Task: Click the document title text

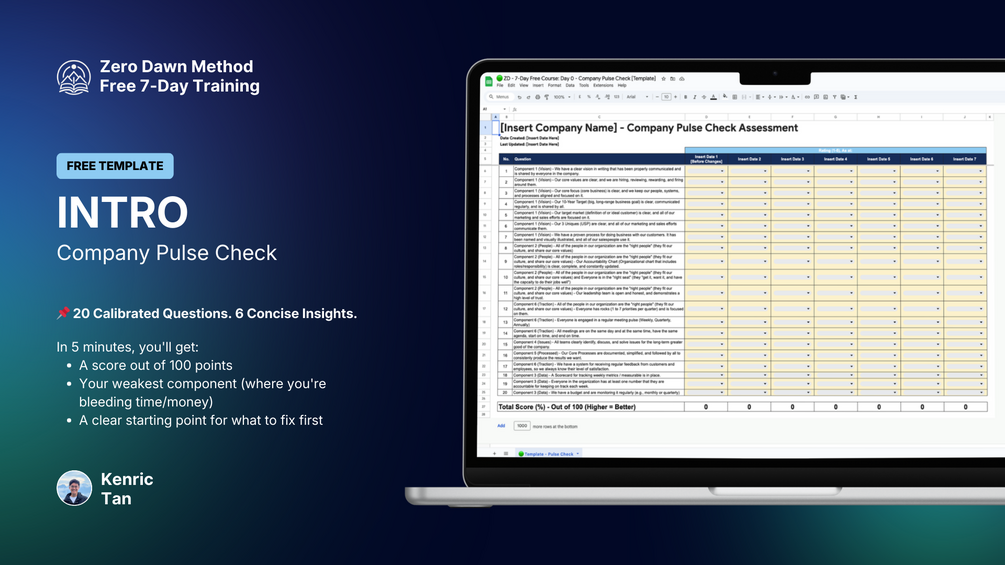Action: [x=578, y=78]
